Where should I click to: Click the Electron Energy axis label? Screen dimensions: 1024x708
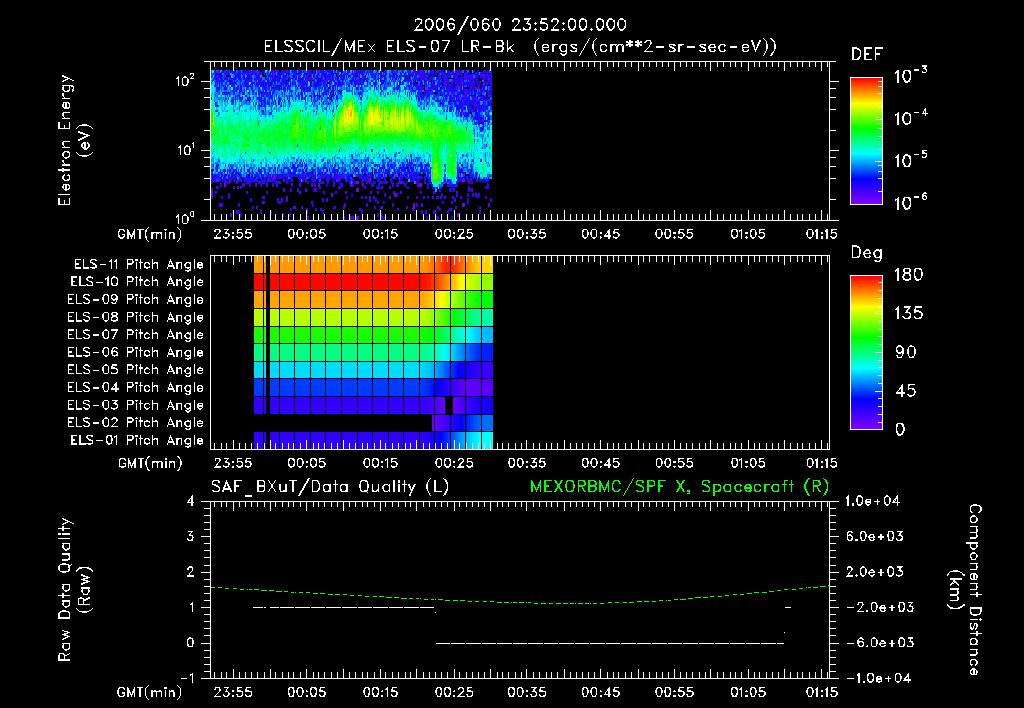tap(74, 140)
